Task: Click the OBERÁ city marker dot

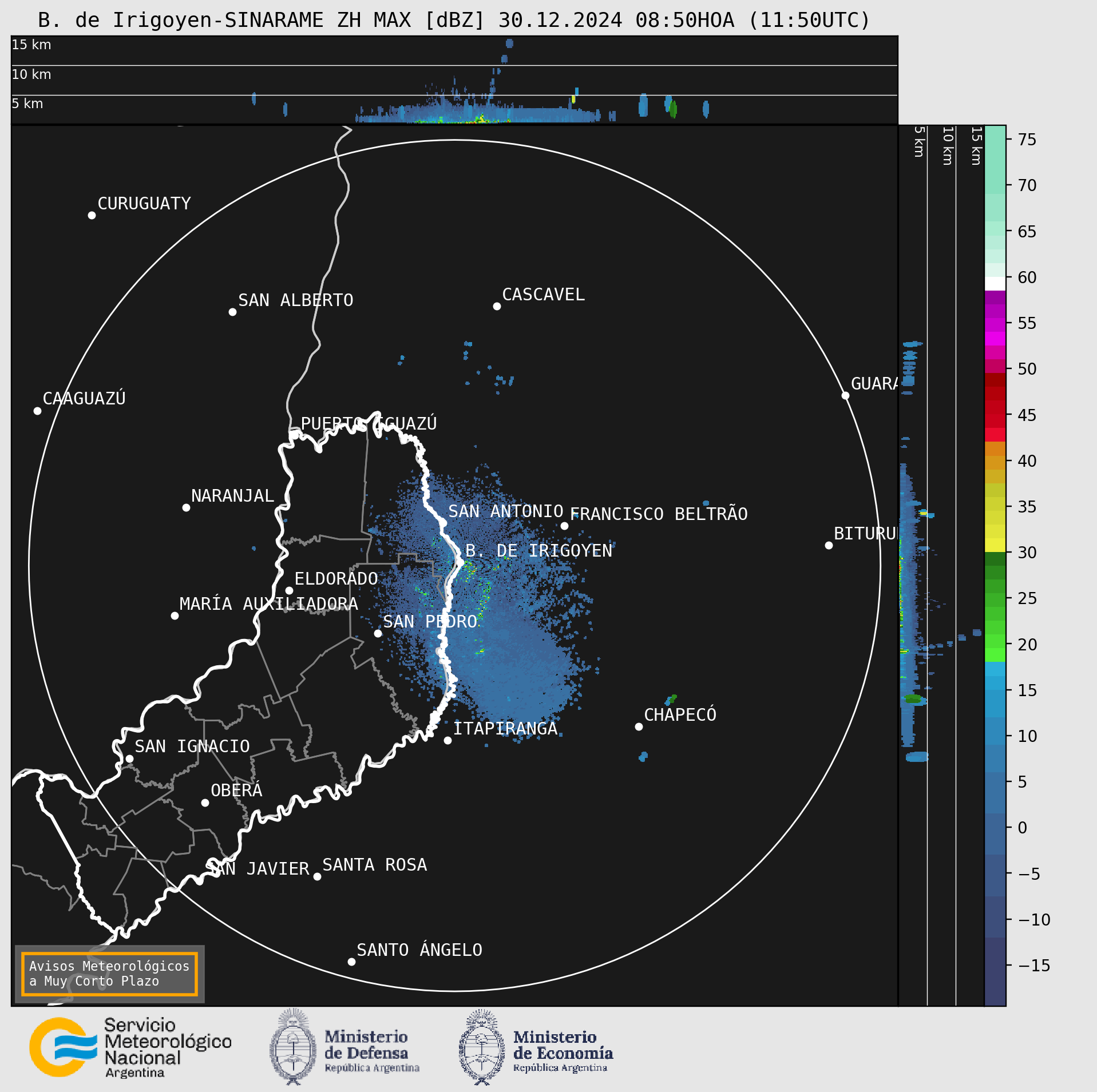Action: coord(205,803)
